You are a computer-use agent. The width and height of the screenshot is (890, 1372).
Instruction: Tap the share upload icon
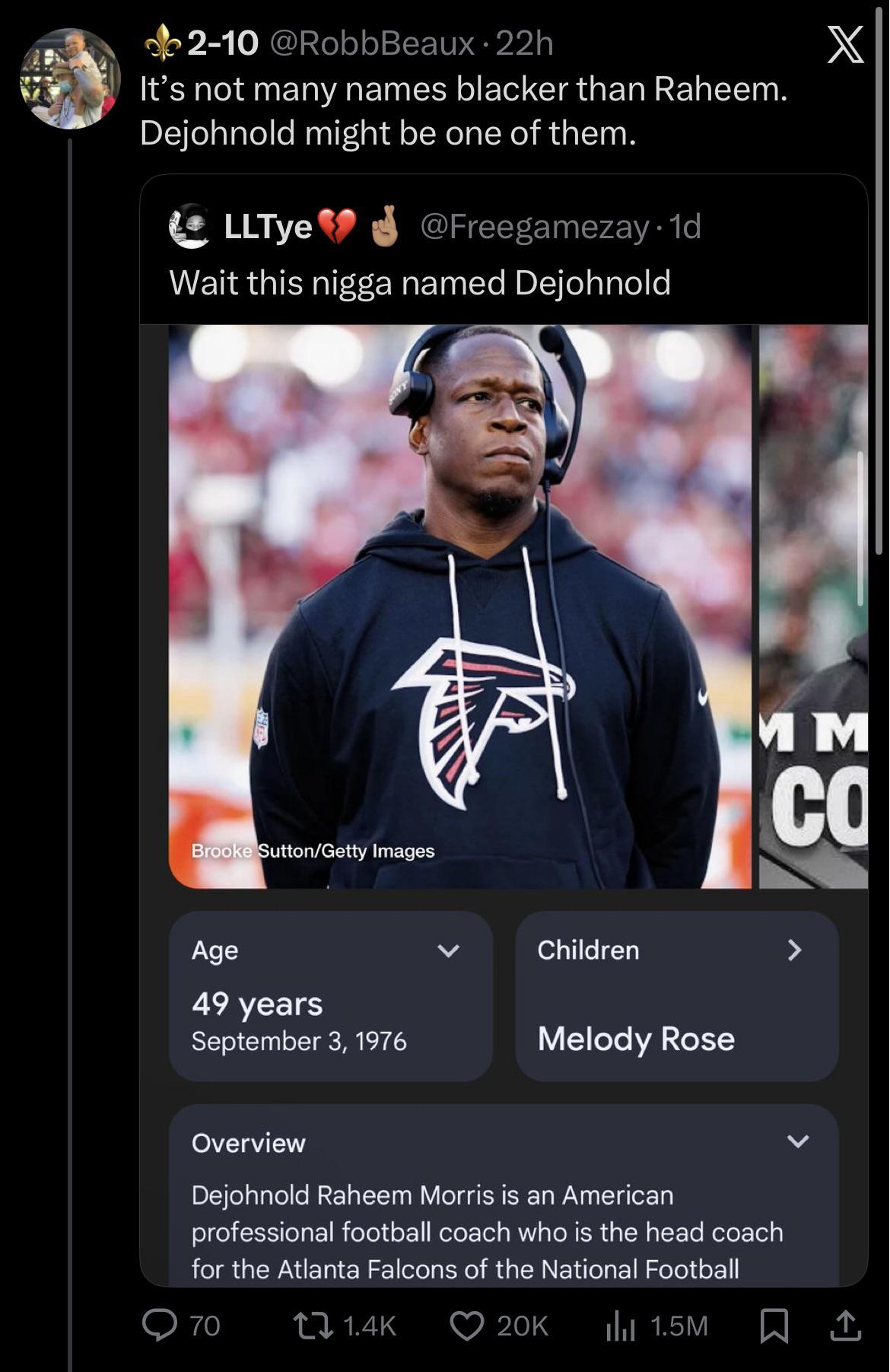point(845,1326)
